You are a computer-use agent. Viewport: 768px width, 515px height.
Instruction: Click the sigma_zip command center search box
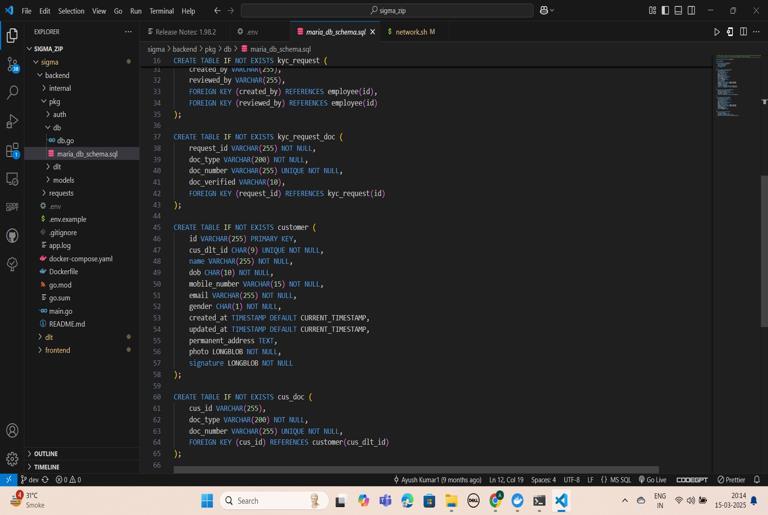pyautogui.click(x=387, y=10)
